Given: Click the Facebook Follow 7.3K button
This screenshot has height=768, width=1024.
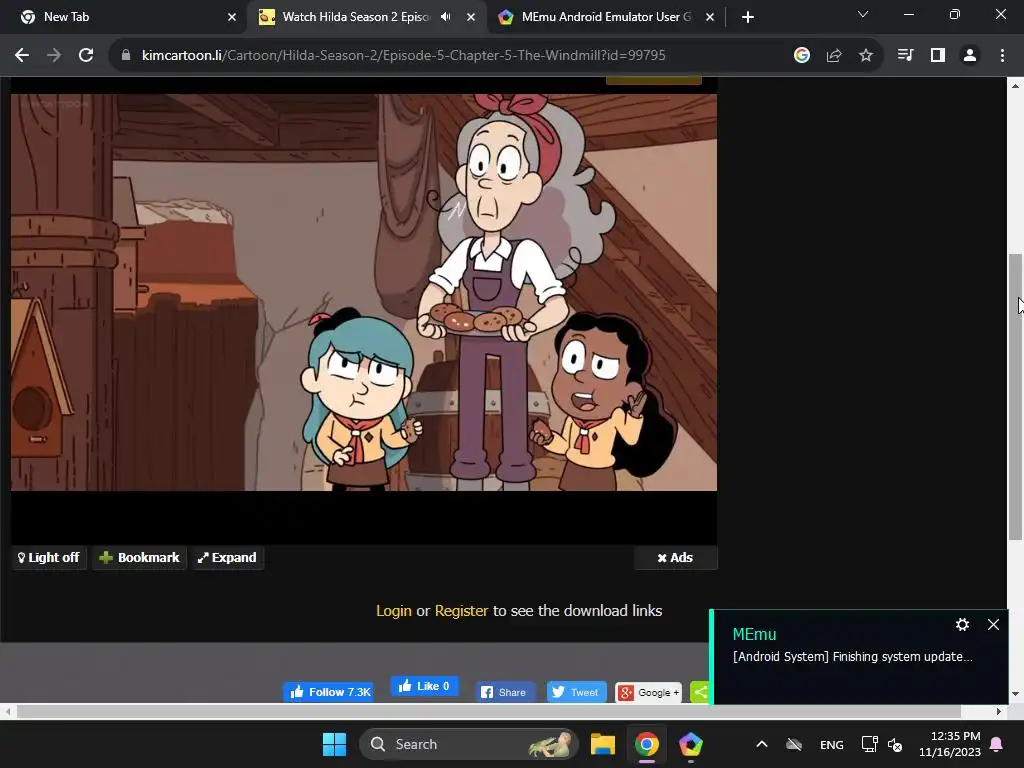Looking at the screenshot, I should (x=328, y=692).
